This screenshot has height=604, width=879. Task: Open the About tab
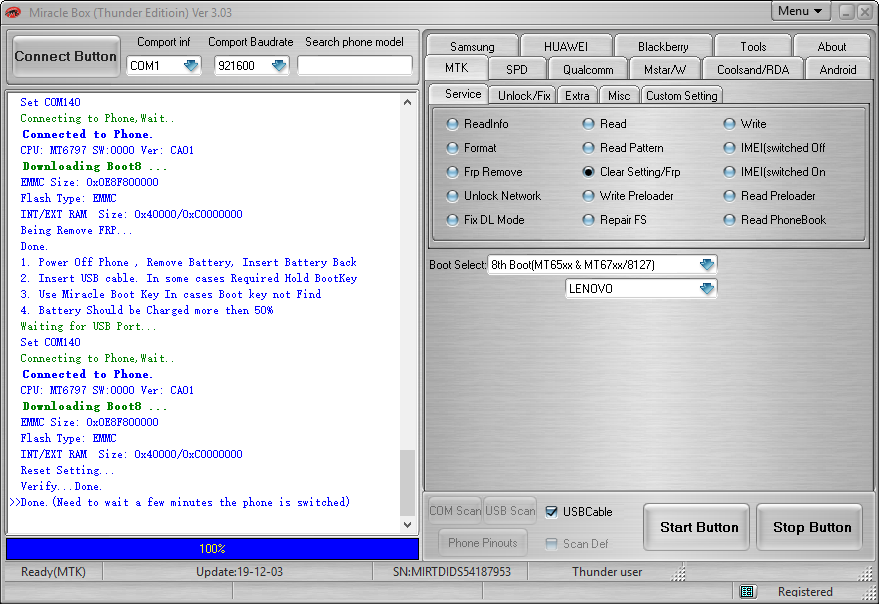(x=831, y=46)
